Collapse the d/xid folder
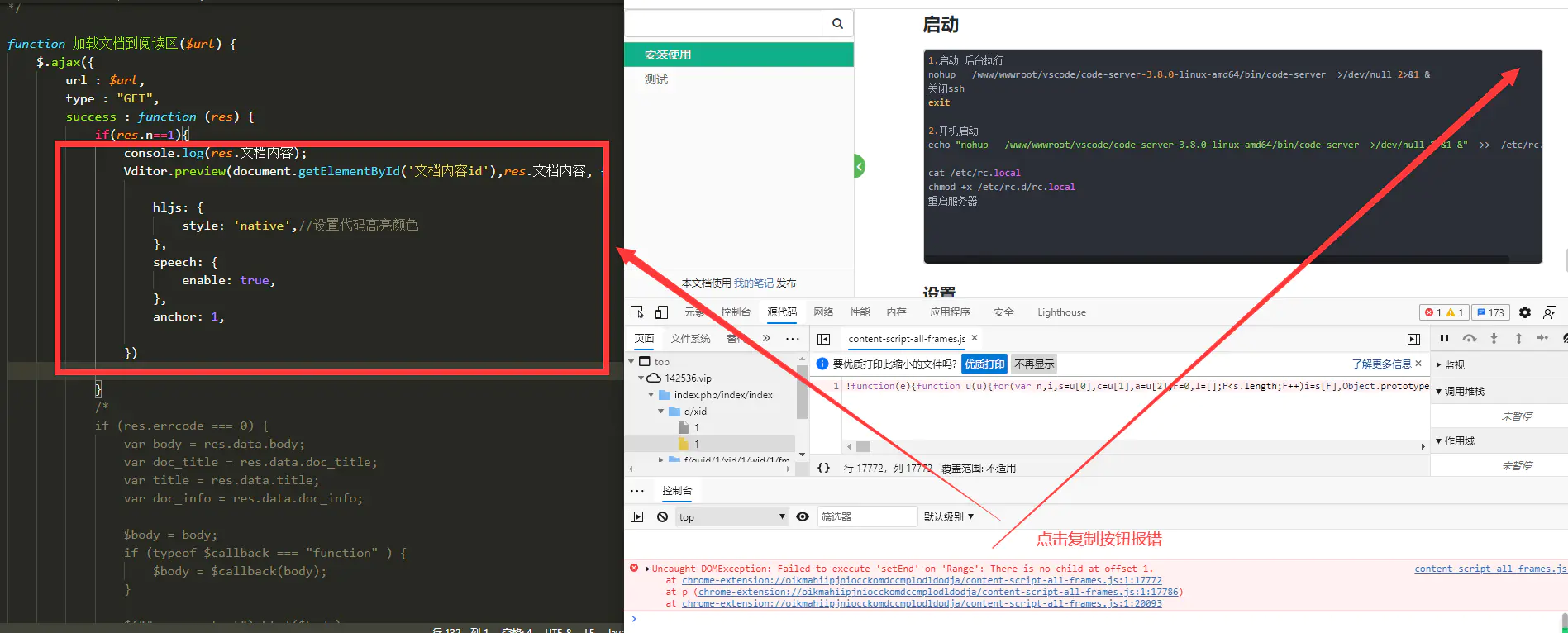 tap(660, 412)
